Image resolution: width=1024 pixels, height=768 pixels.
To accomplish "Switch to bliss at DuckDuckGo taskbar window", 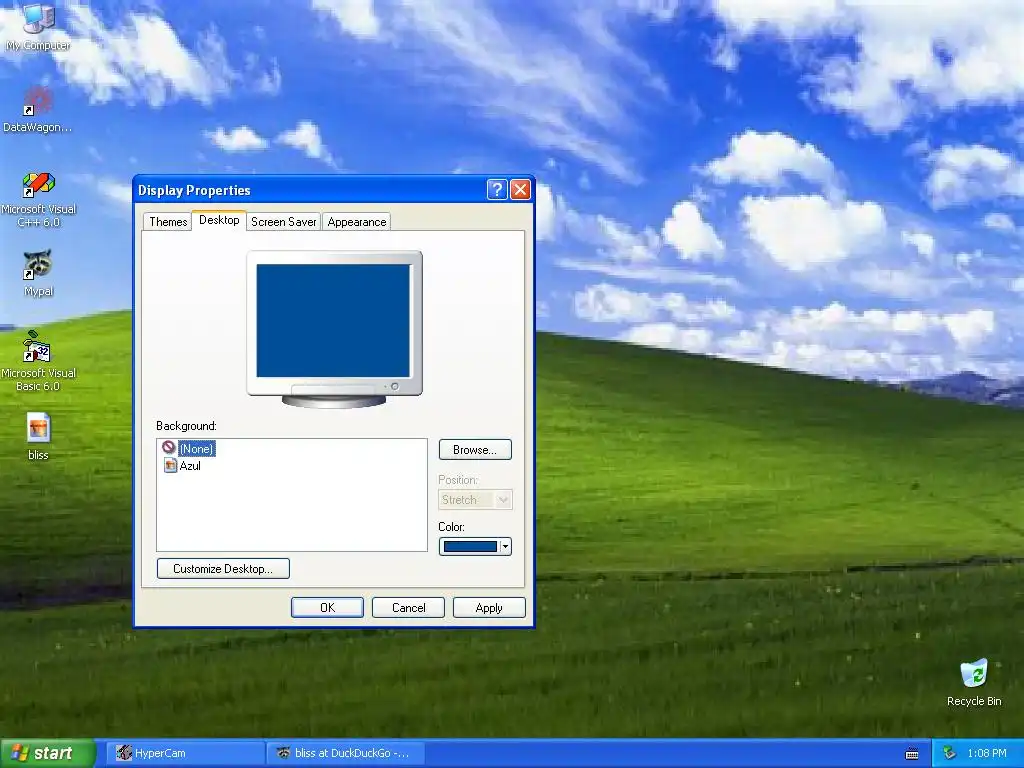I will (x=345, y=753).
